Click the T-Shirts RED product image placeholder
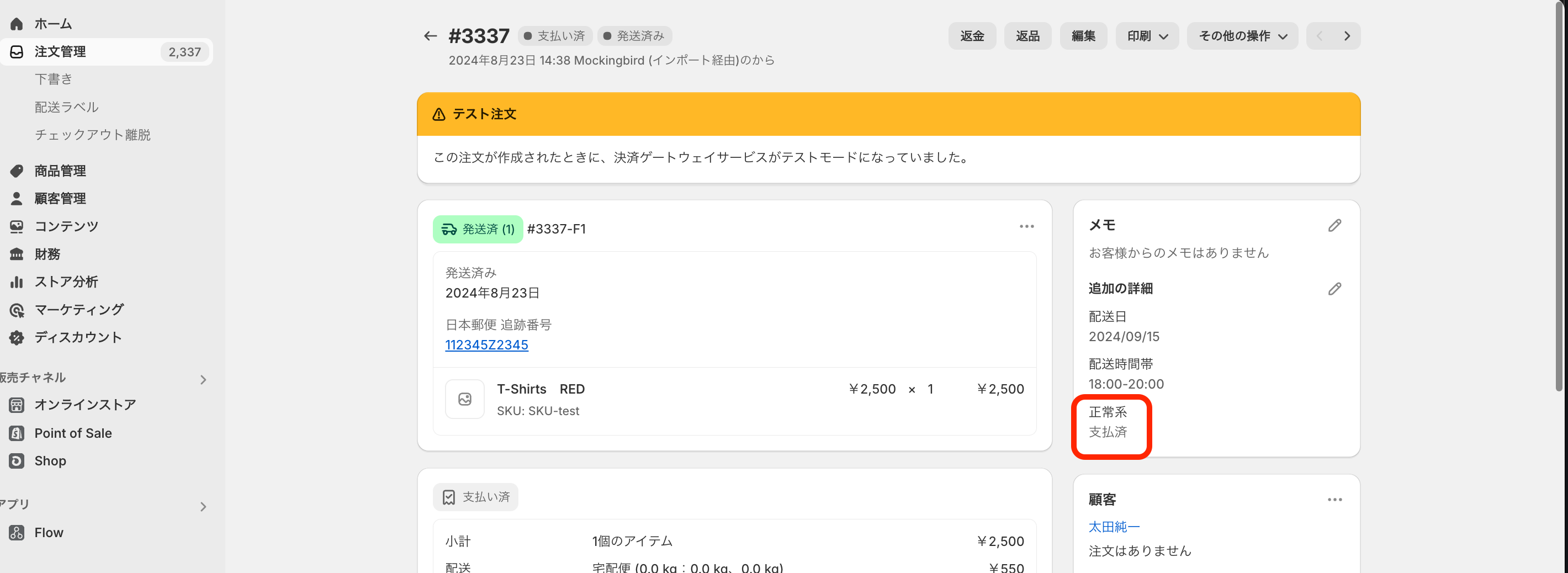The width and height of the screenshot is (1568, 573). [464, 399]
